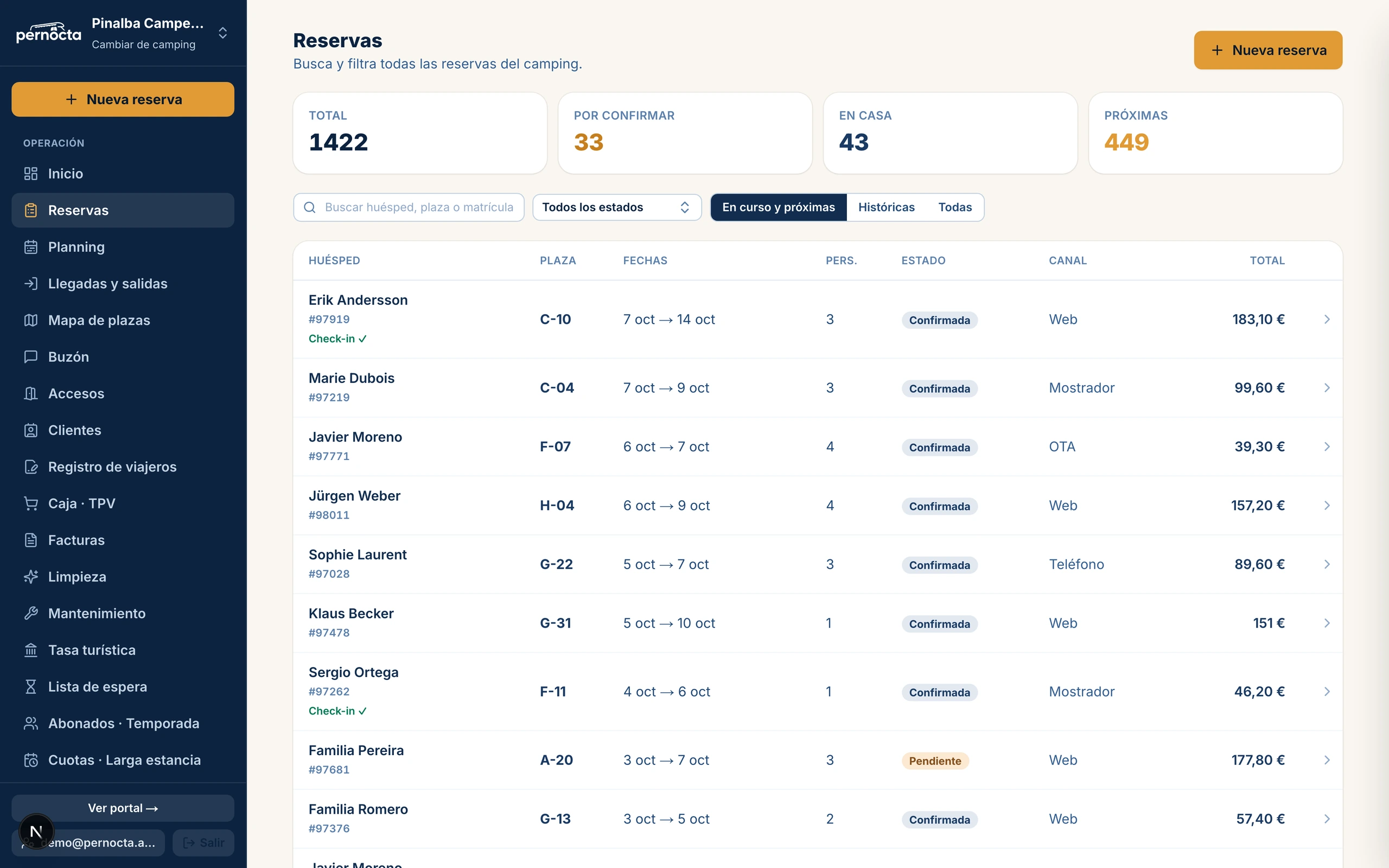Screen dimensions: 1389x868
Task: Click the Mantenimiento wrench icon
Action: [x=31, y=614]
